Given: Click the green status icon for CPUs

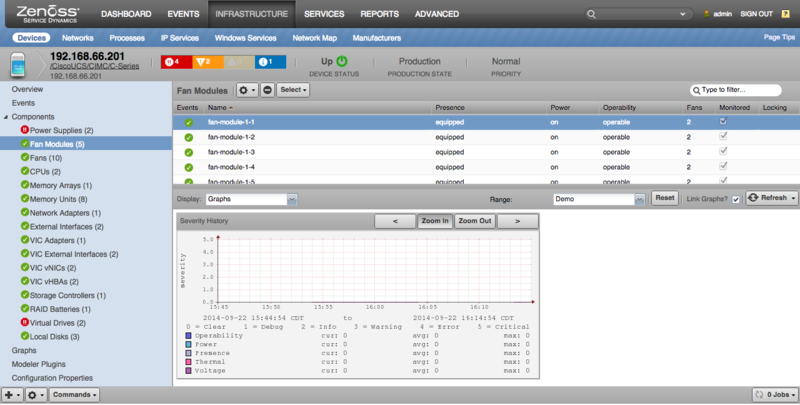Looking at the screenshot, I should (24, 171).
